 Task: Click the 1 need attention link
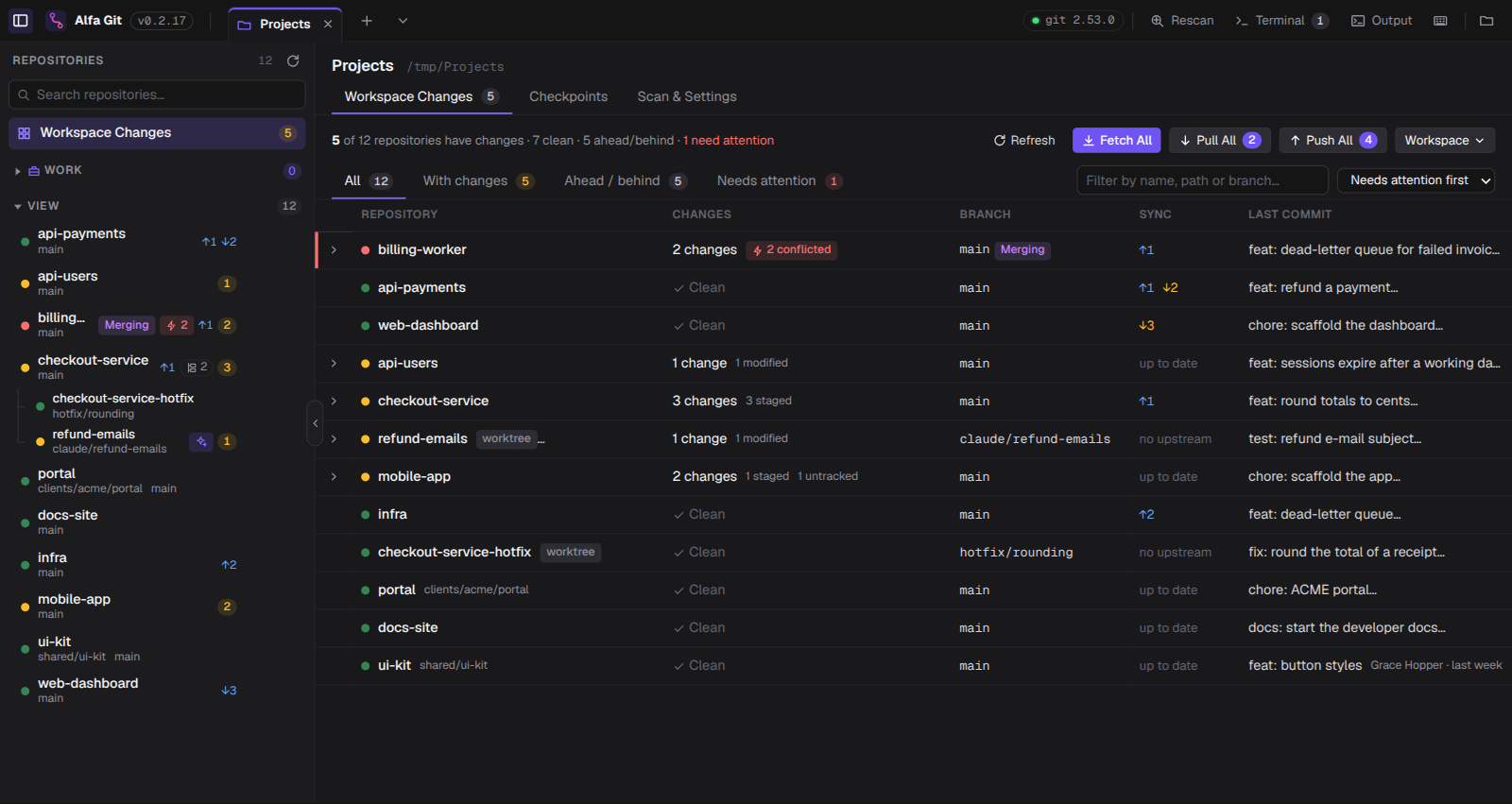(x=729, y=141)
